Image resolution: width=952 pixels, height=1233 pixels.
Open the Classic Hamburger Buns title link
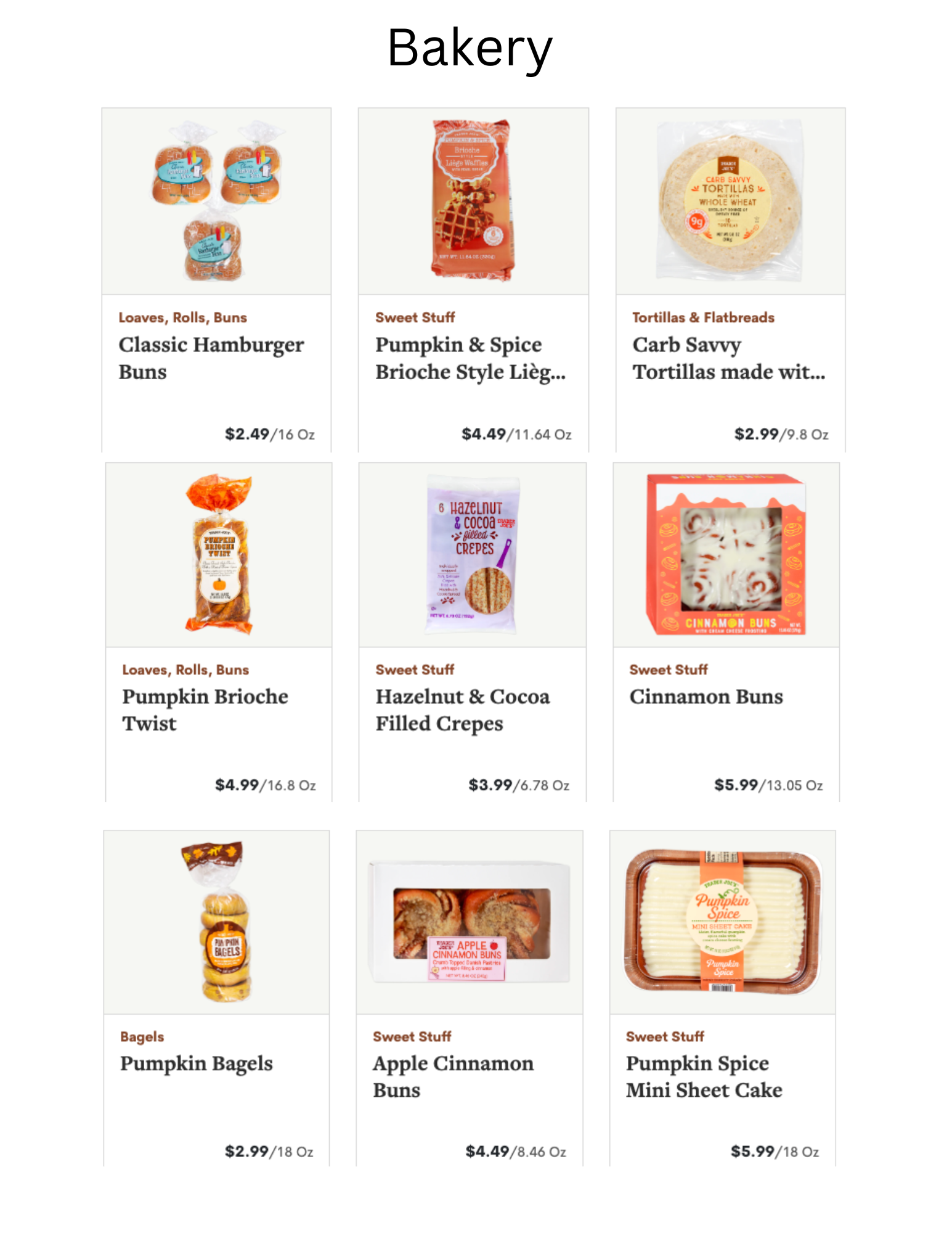[x=211, y=358]
